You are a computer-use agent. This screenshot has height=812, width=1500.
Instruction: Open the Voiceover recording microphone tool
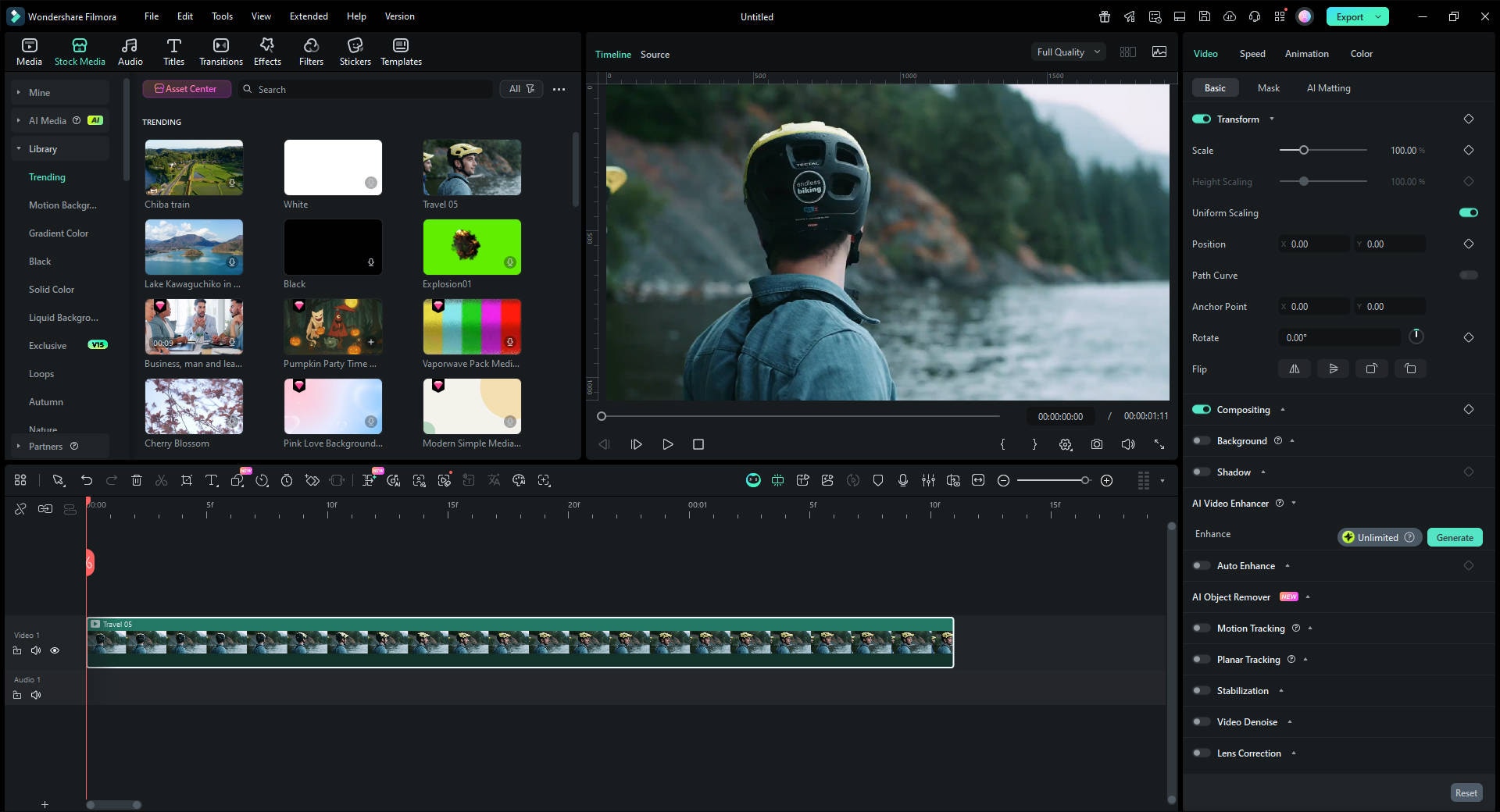(x=903, y=480)
